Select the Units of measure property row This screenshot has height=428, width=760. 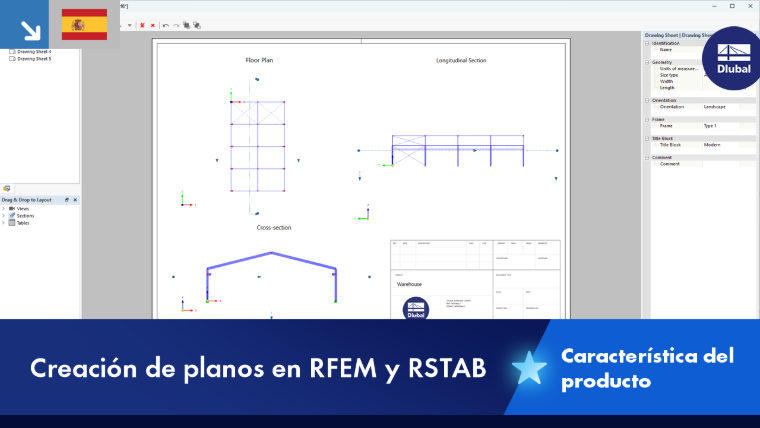pyautogui.click(x=679, y=69)
